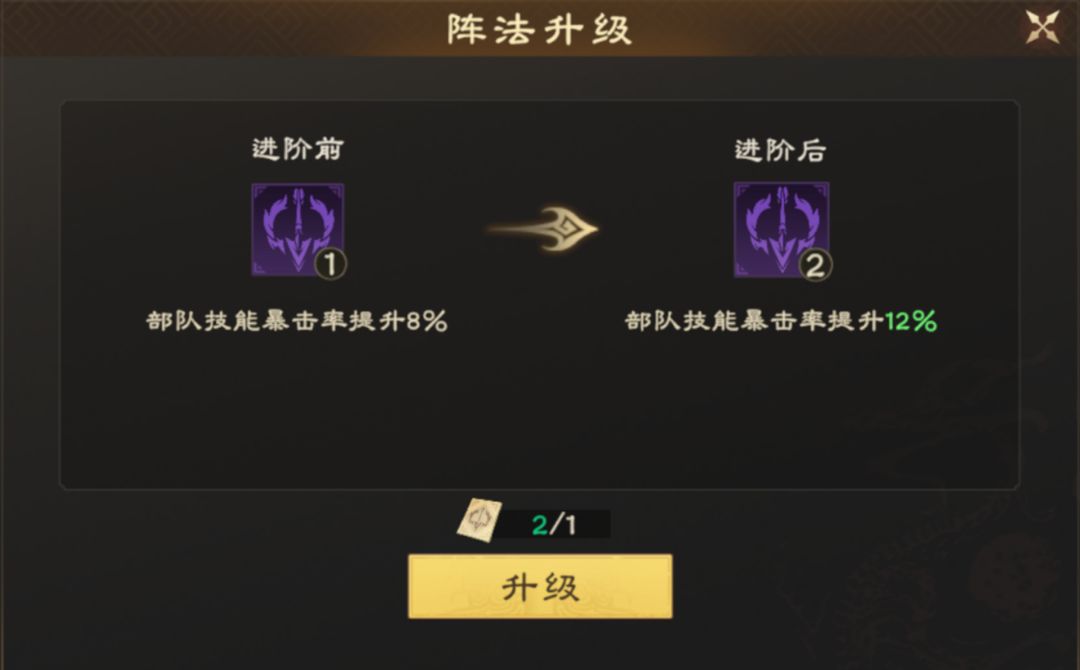Click the circled number 1 level badge
Viewport: 1080px width, 670px height.
[330, 264]
